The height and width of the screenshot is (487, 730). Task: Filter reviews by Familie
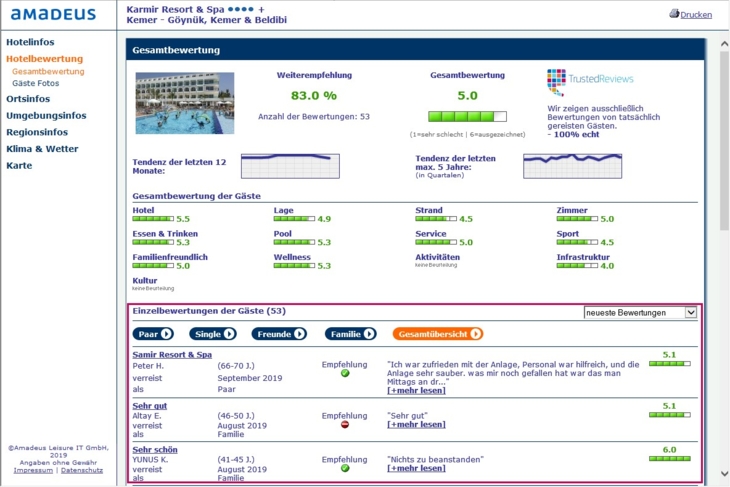tap(351, 334)
